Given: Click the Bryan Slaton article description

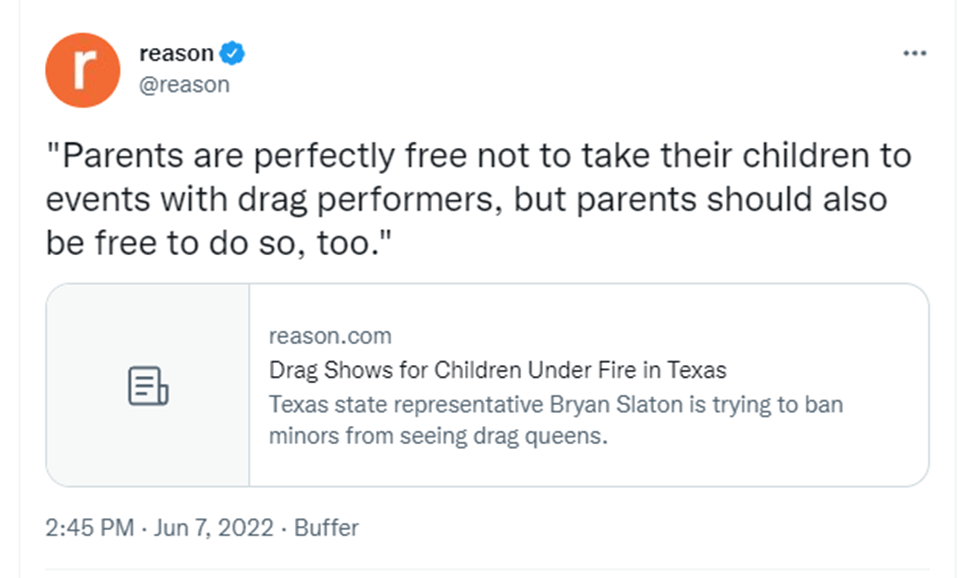Looking at the screenshot, I should (555, 405).
